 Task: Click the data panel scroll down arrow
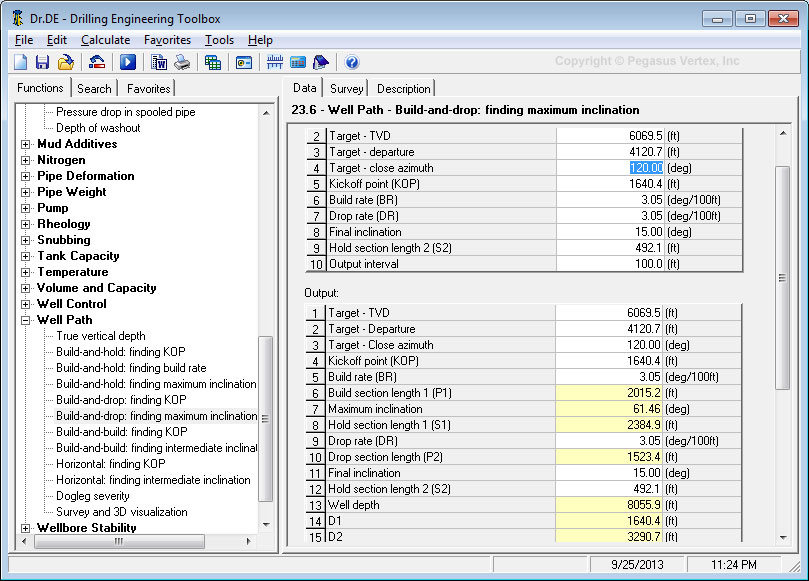click(x=783, y=538)
